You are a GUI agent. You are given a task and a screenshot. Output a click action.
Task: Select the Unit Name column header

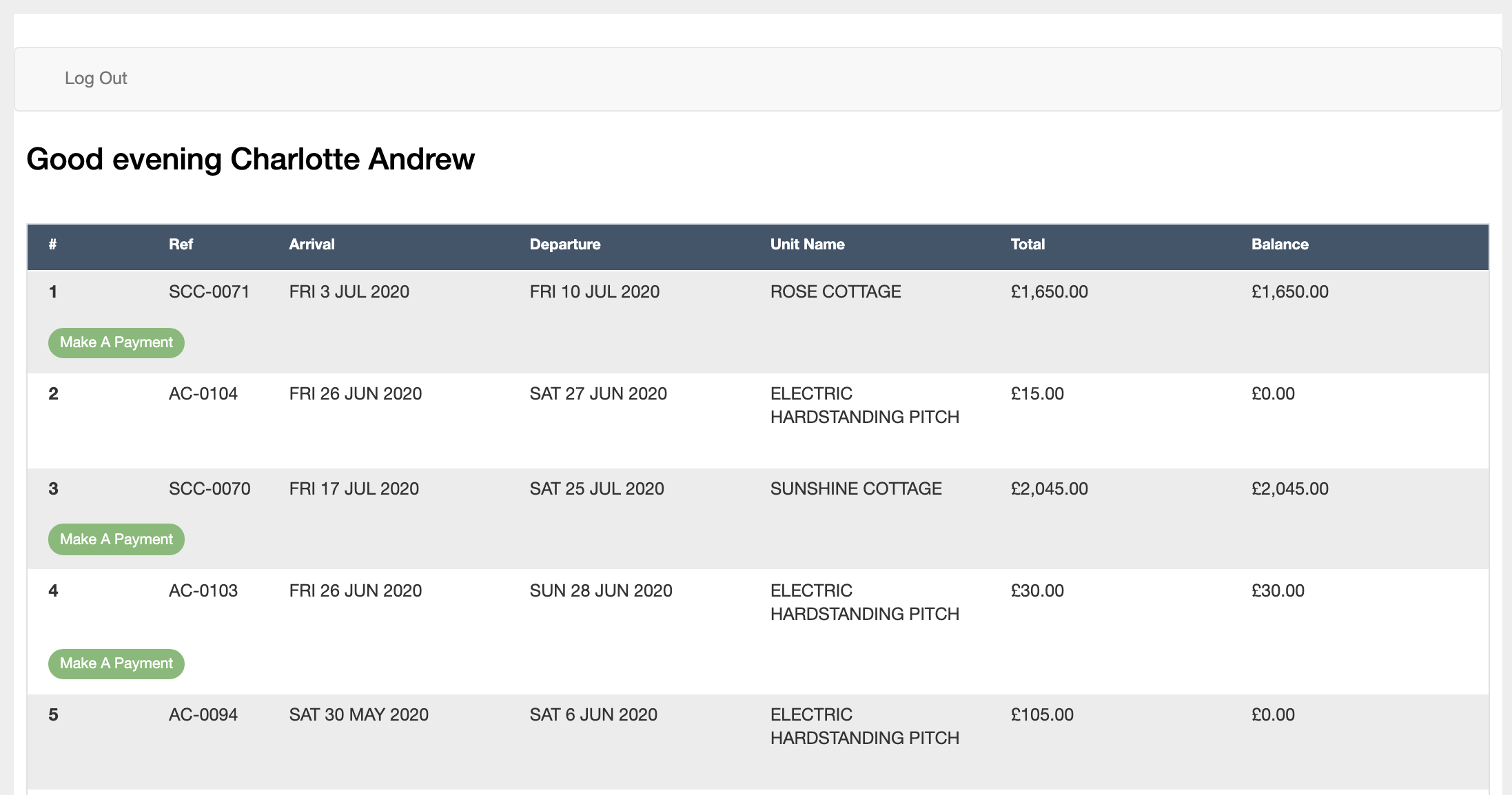pos(807,245)
